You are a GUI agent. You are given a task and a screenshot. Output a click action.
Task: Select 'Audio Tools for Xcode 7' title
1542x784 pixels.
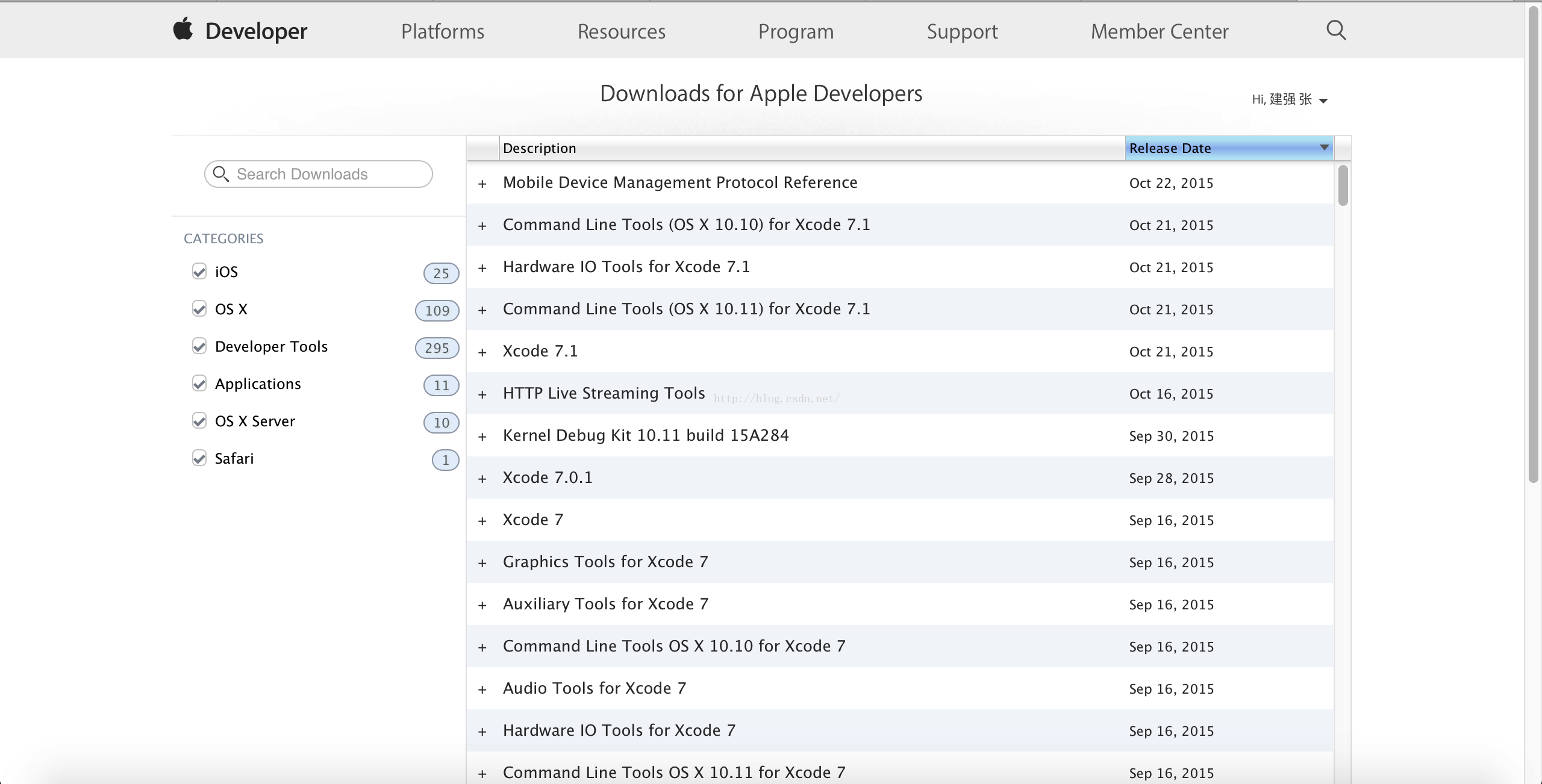click(x=595, y=688)
